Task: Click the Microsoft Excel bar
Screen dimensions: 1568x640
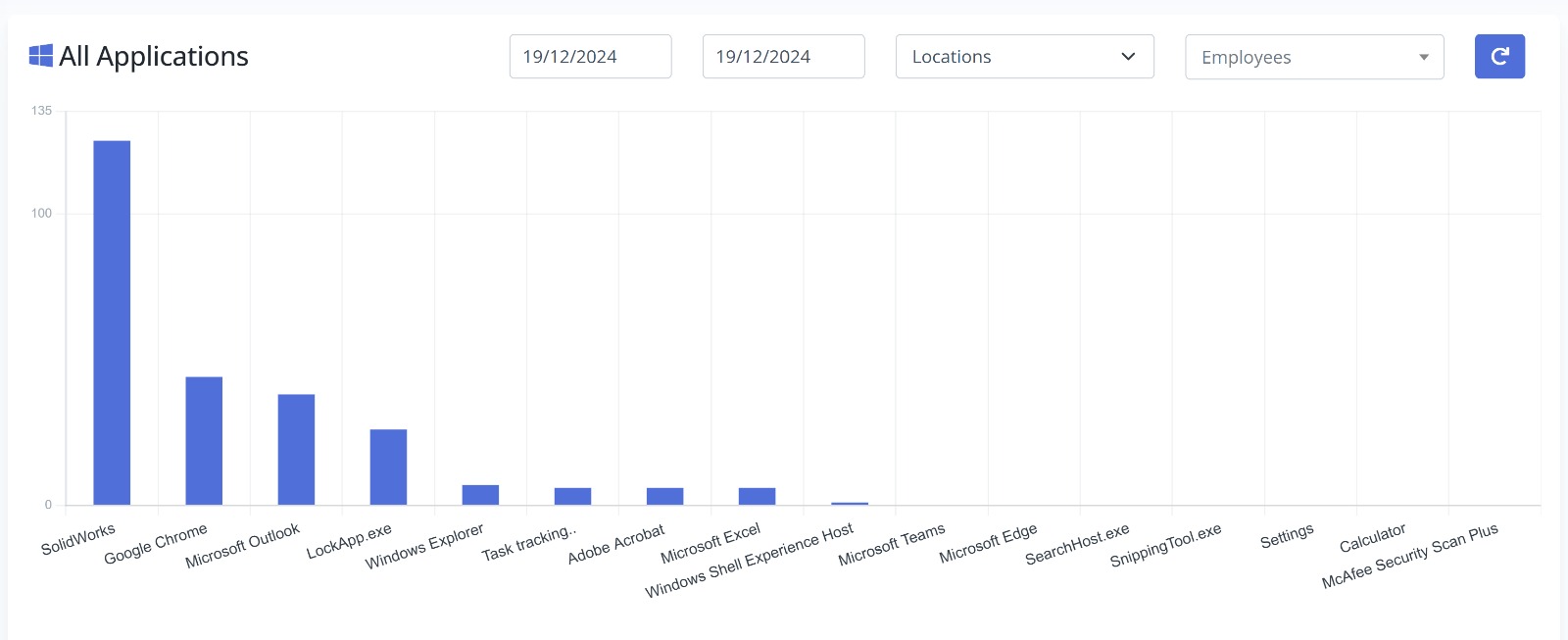Action: (757, 497)
